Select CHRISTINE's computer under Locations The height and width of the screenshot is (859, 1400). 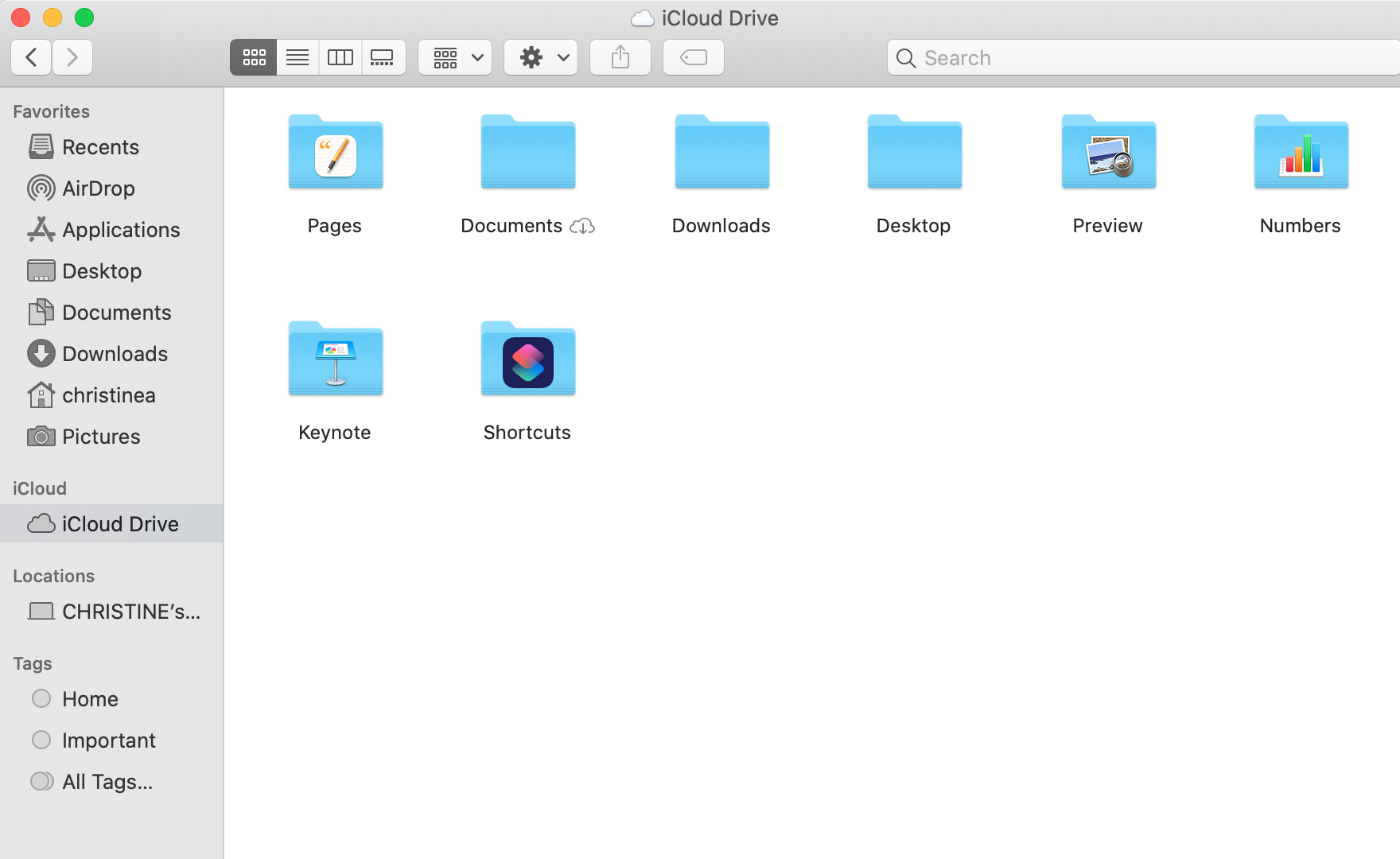[x=111, y=612]
